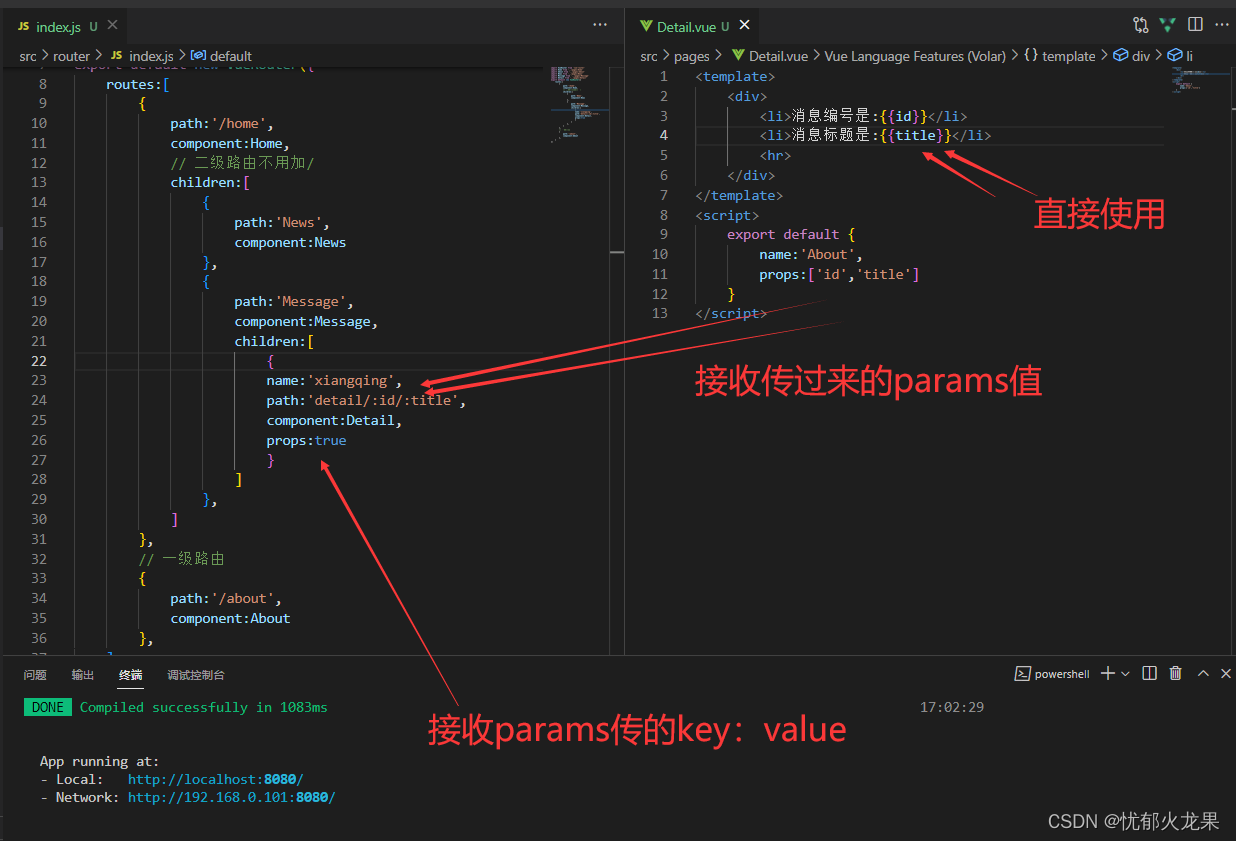Click code line props:true
Viewport: 1236px width, 841px height.
coord(306,440)
